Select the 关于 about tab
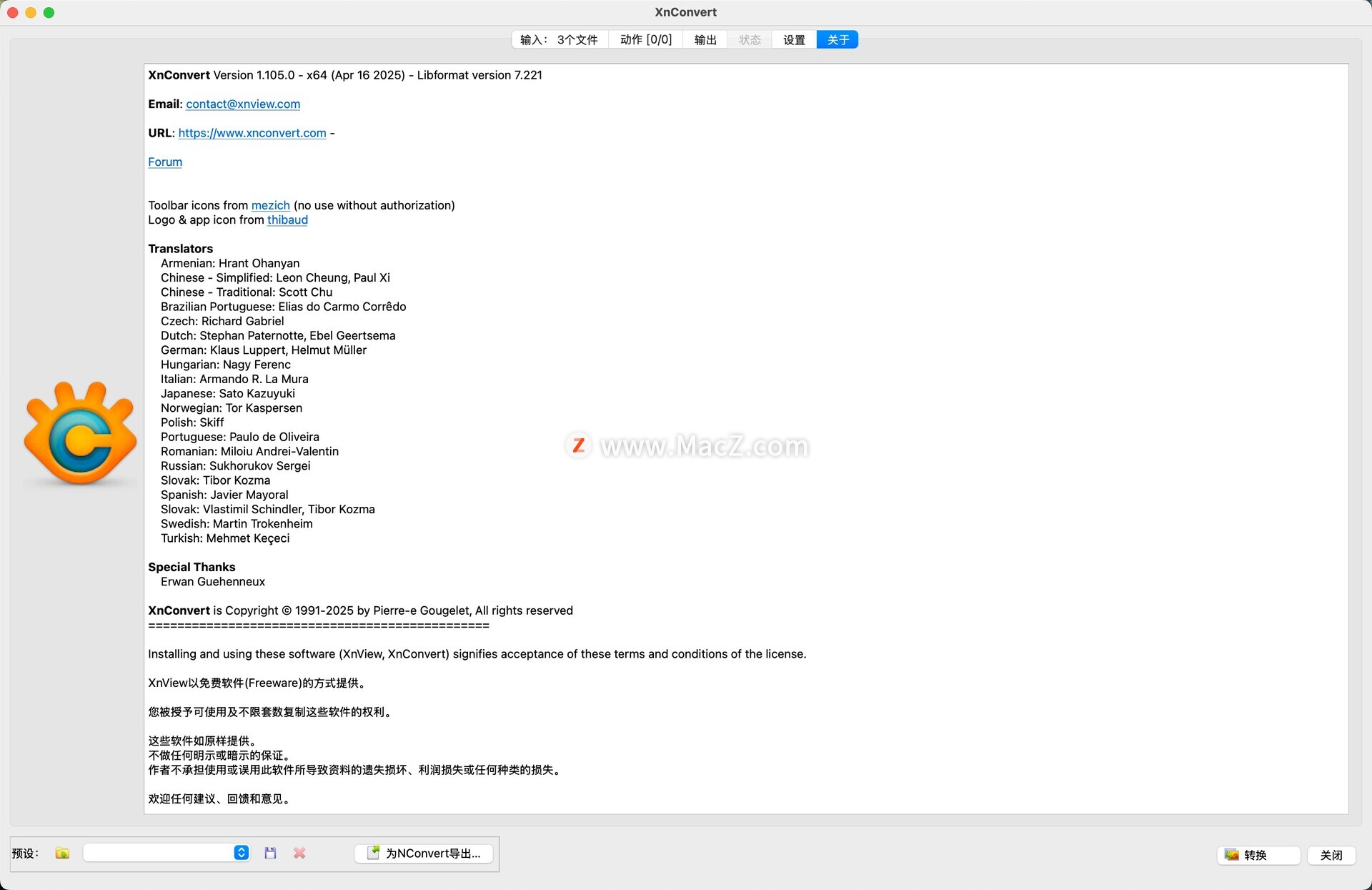The height and width of the screenshot is (890, 1372). point(837,40)
